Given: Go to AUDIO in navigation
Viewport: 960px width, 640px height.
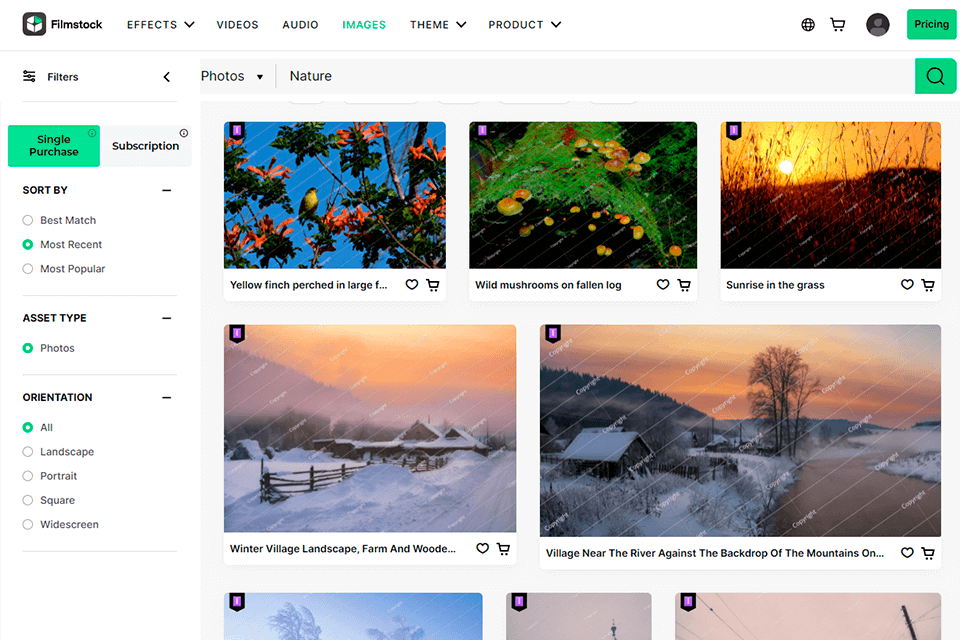Looking at the screenshot, I should point(300,24).
